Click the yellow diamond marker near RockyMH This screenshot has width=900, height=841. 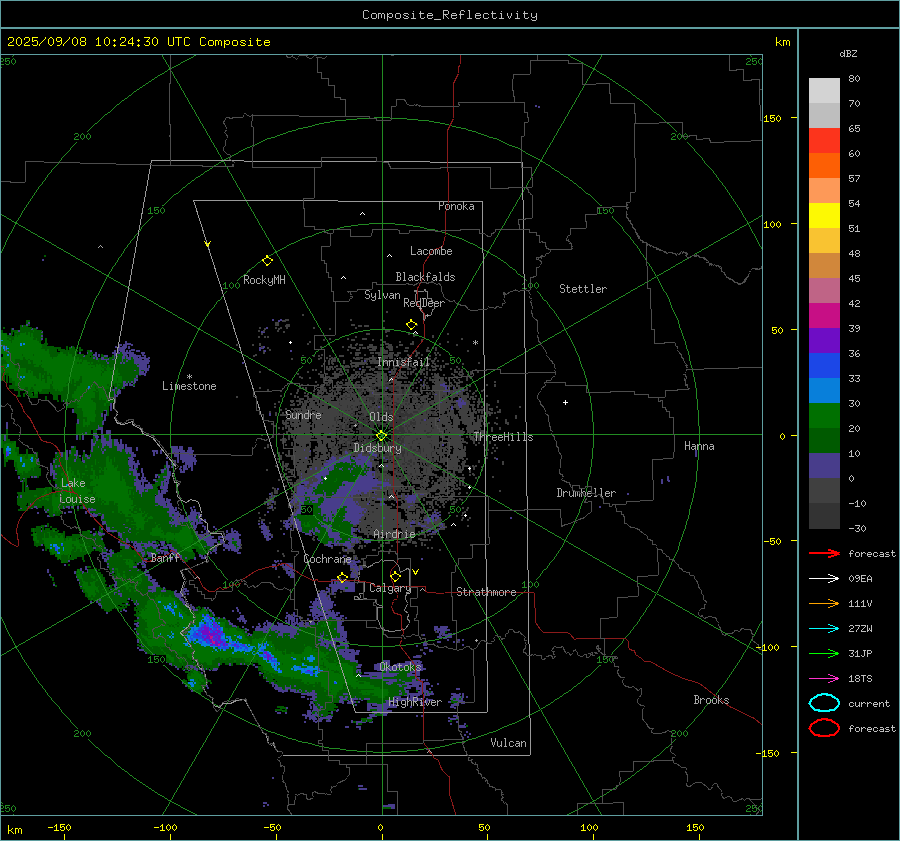pos(267,261)
